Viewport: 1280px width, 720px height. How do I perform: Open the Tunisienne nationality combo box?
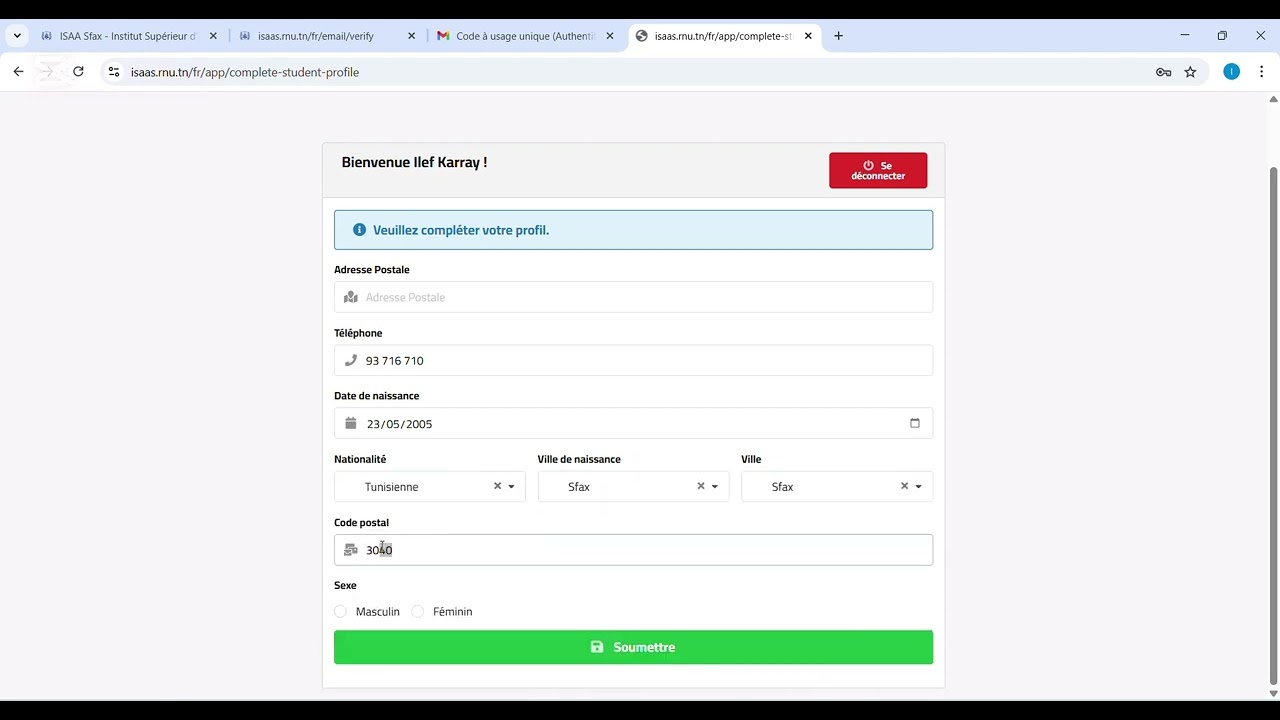(430, 486)
